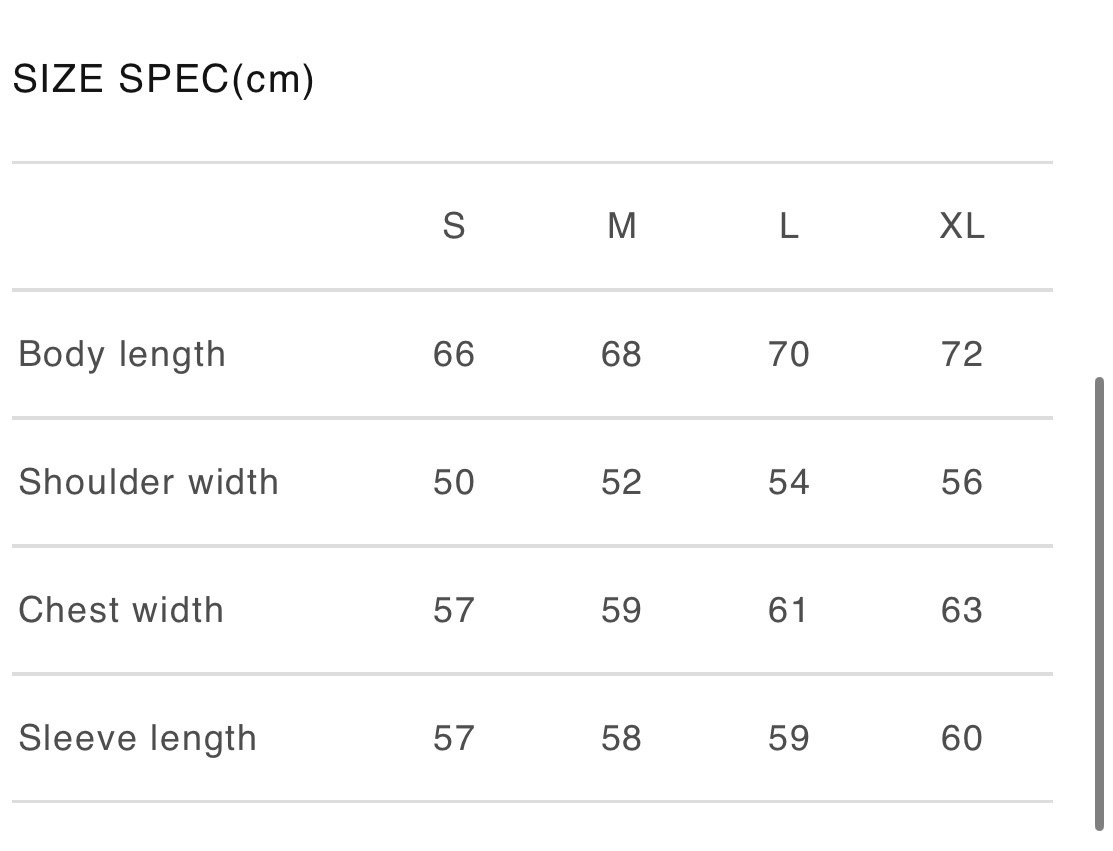Select the M size column header
The height and width of the screenshot is (851, 1113).
pos(622,227)
